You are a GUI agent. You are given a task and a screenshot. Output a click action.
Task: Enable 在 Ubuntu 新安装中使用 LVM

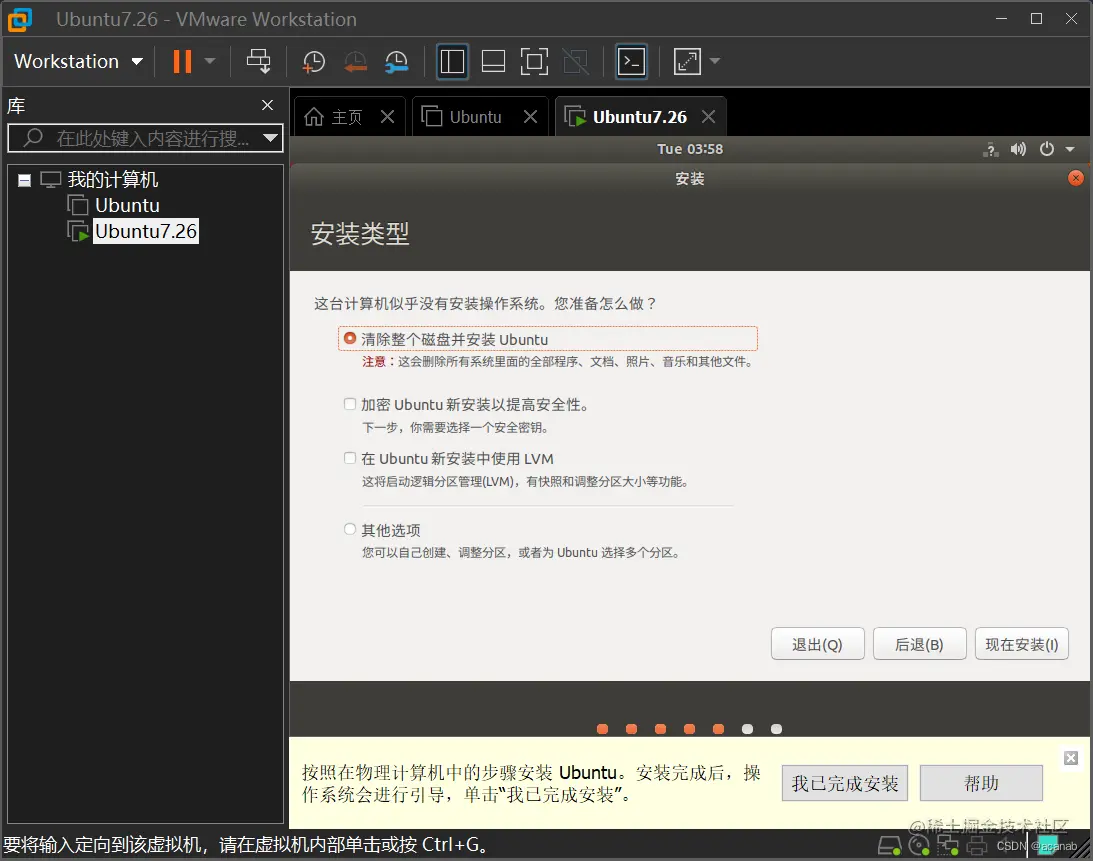point(350,458)
